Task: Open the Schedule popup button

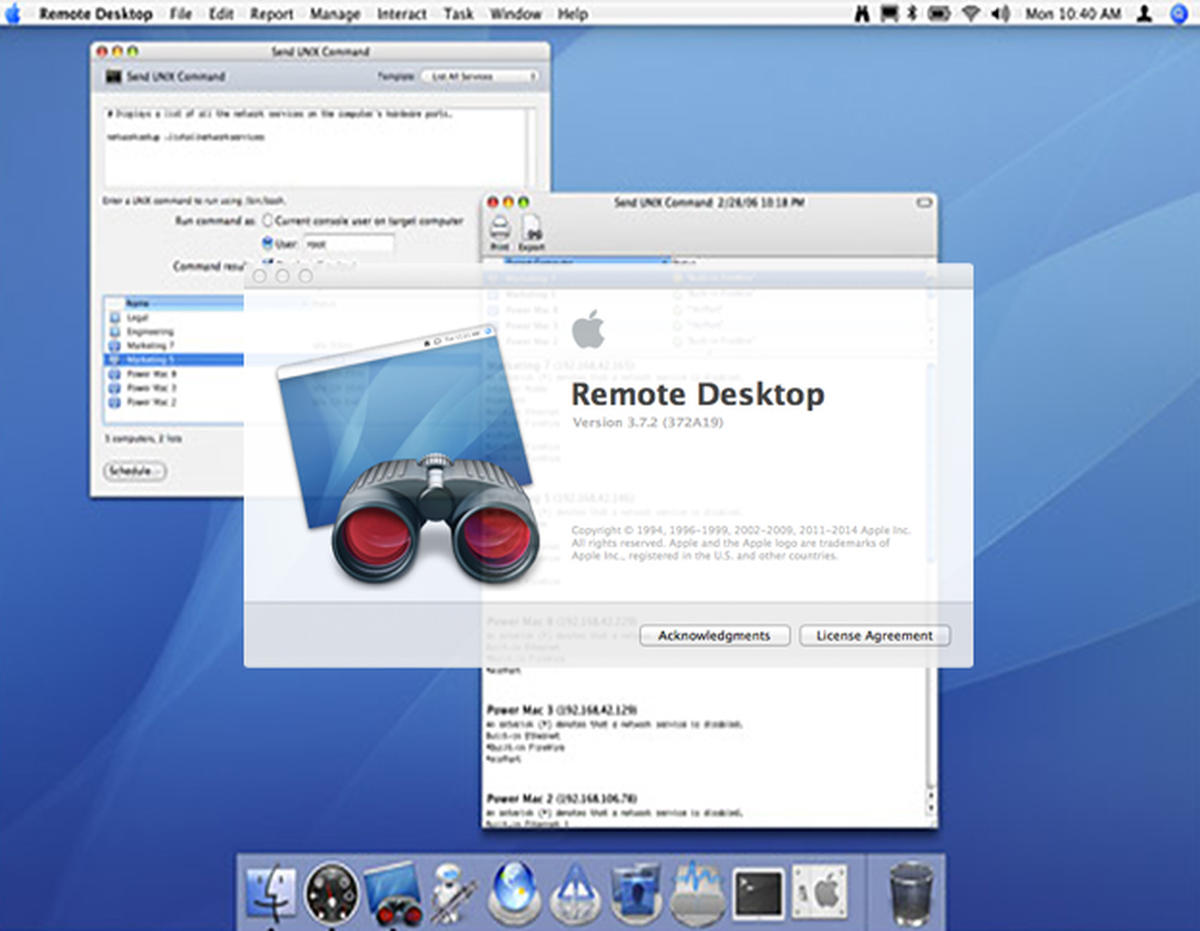Action: (135, 470)
